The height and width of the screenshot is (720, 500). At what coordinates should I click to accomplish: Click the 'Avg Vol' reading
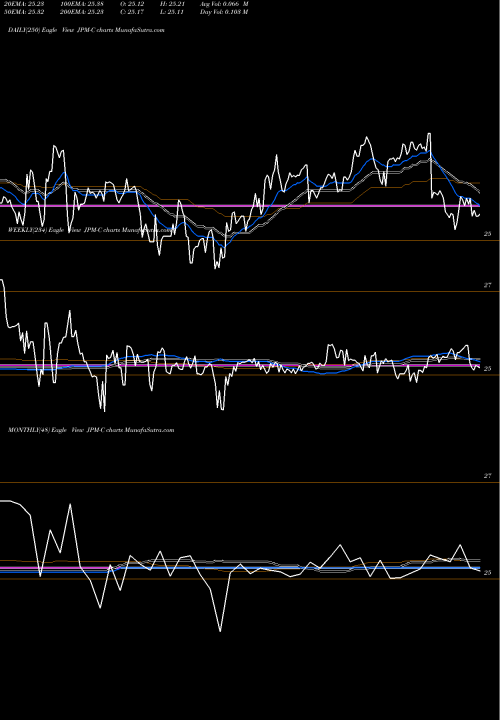(x=224, y=4)
